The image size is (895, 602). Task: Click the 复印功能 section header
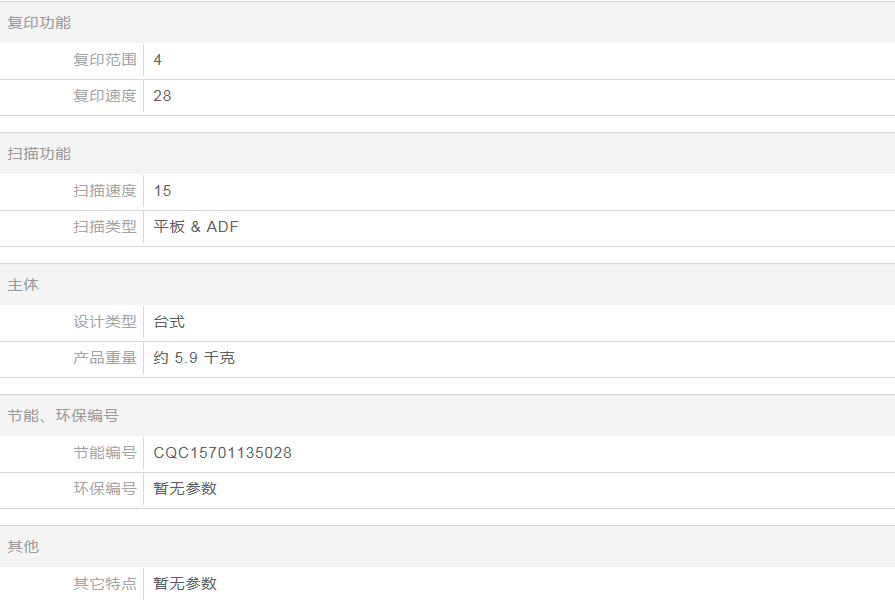[39, 23]
